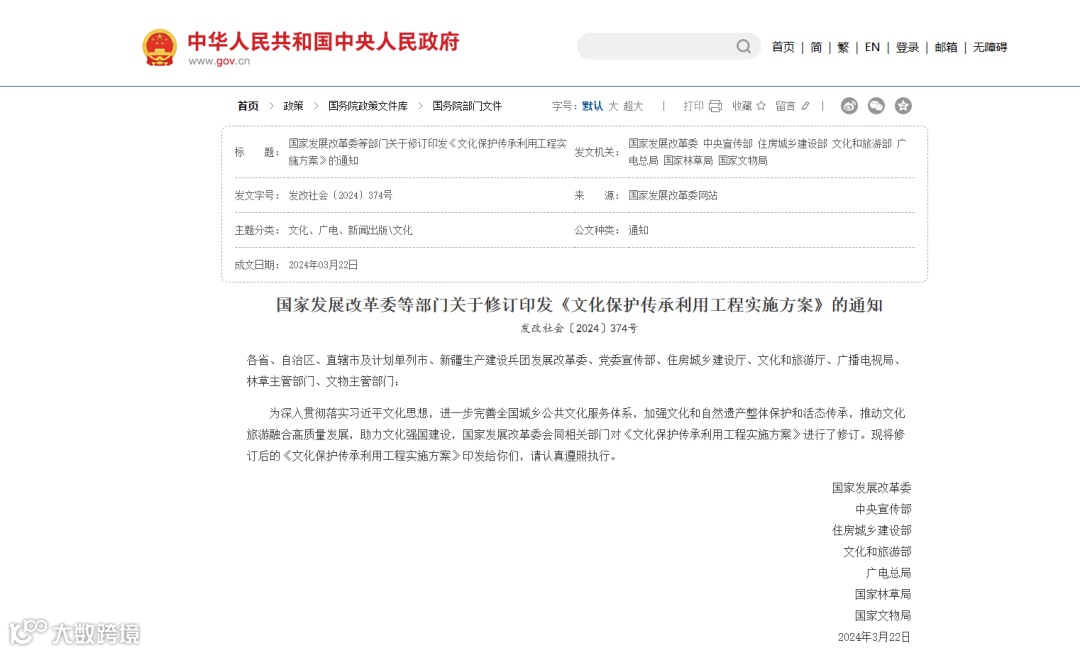Open the 登录 login link

907,47
